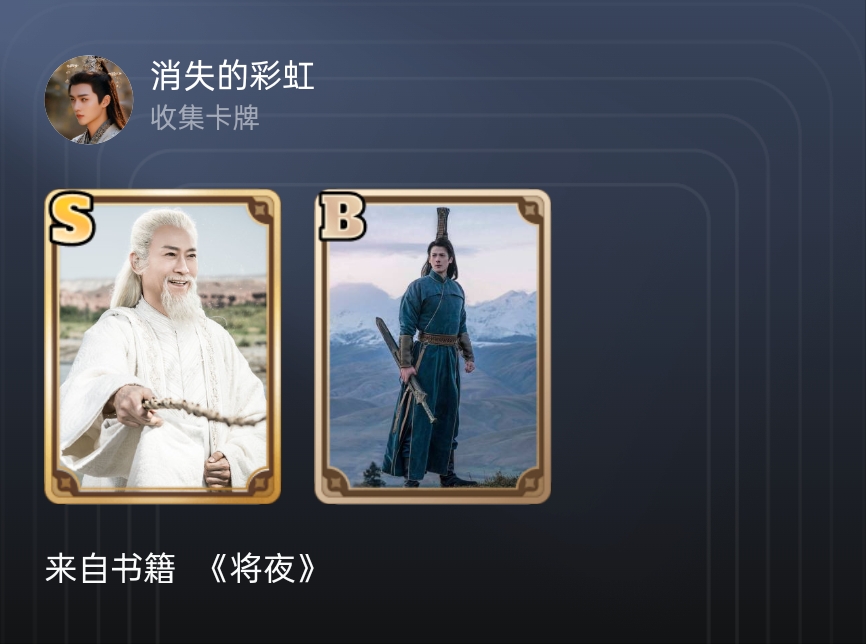Tap the S card's upper corner diamond ornament
Viewport: 866px width, 644px height.
[259, 210]
